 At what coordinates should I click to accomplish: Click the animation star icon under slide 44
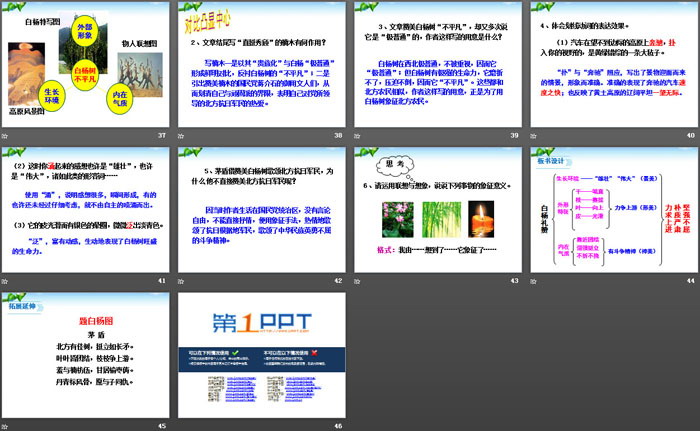pyautogui.click(x=533, y=281)
